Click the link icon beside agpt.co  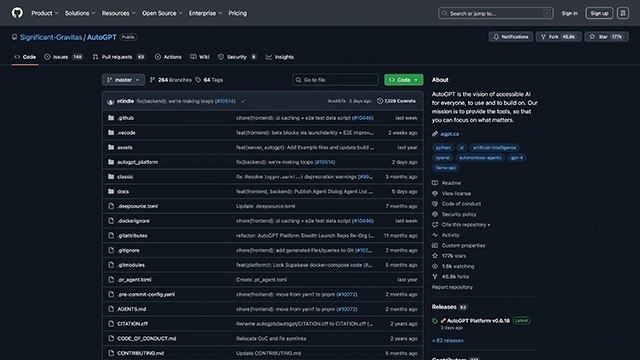click(435, 134)
